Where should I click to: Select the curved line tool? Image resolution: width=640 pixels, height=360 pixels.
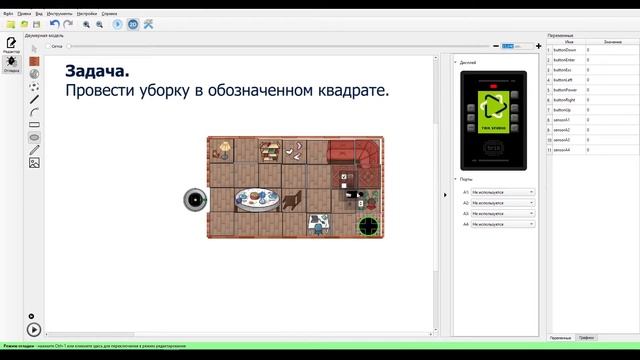(34, 112)
